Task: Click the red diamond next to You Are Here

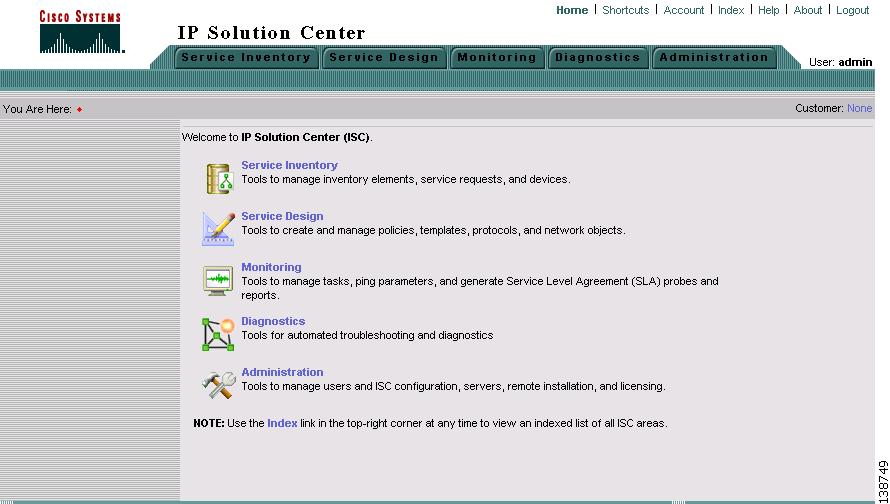Action: point(79,110)
